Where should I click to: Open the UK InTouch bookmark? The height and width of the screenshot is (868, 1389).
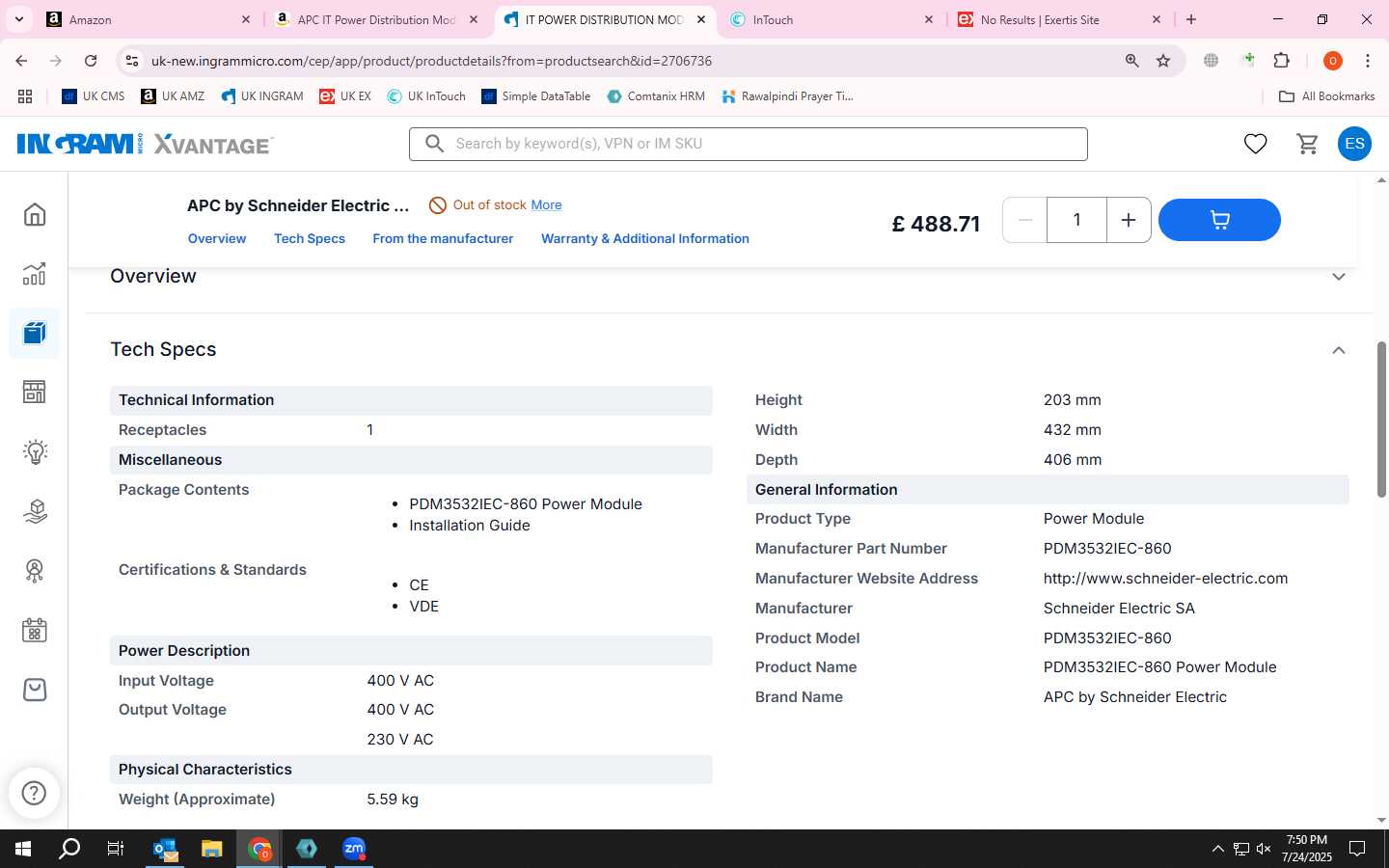click(426, 96)
